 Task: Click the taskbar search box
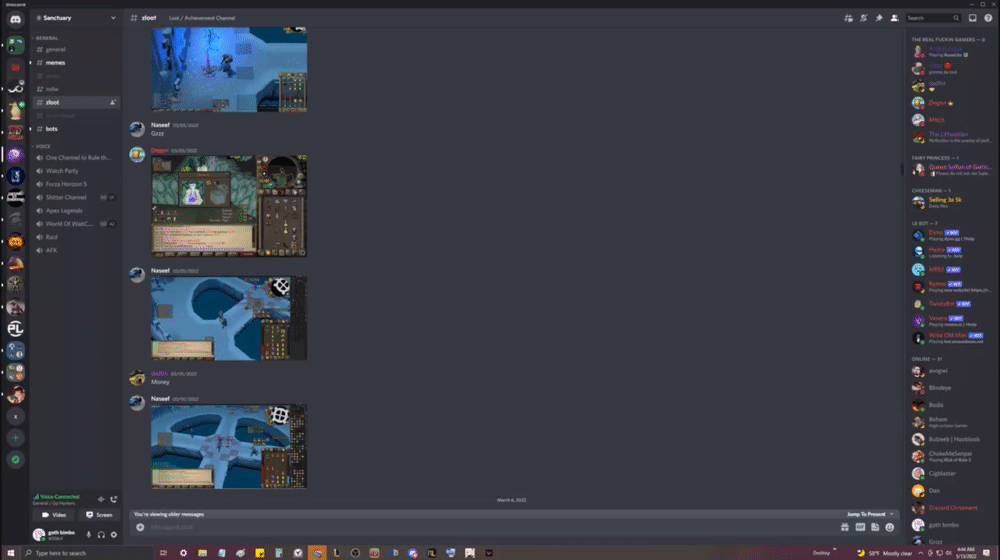coord(87,553)
